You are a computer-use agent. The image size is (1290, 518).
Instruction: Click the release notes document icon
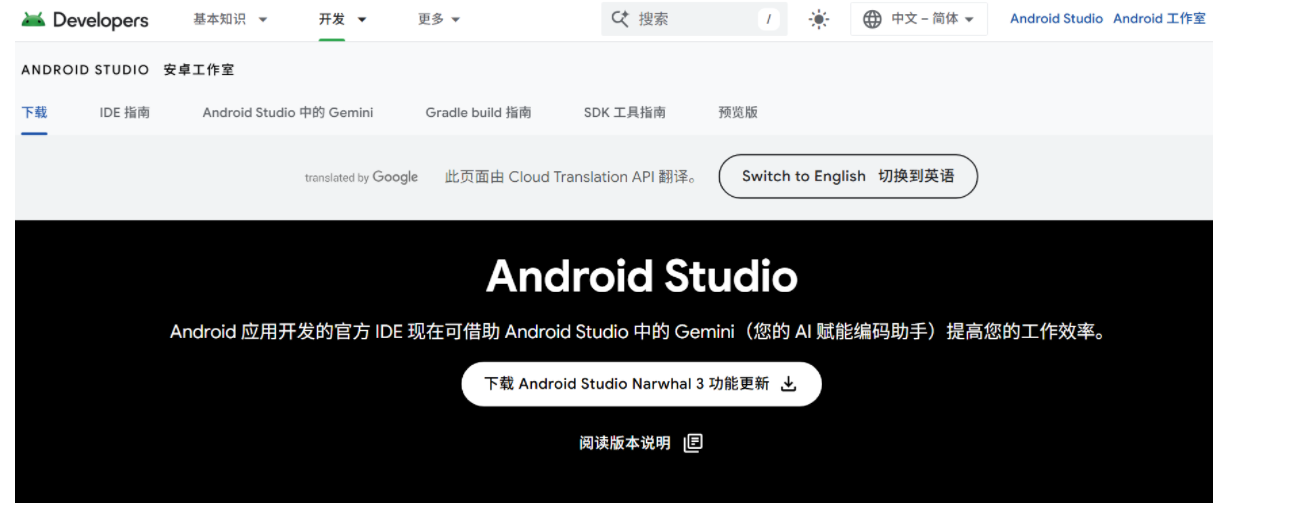pos(693,443)
